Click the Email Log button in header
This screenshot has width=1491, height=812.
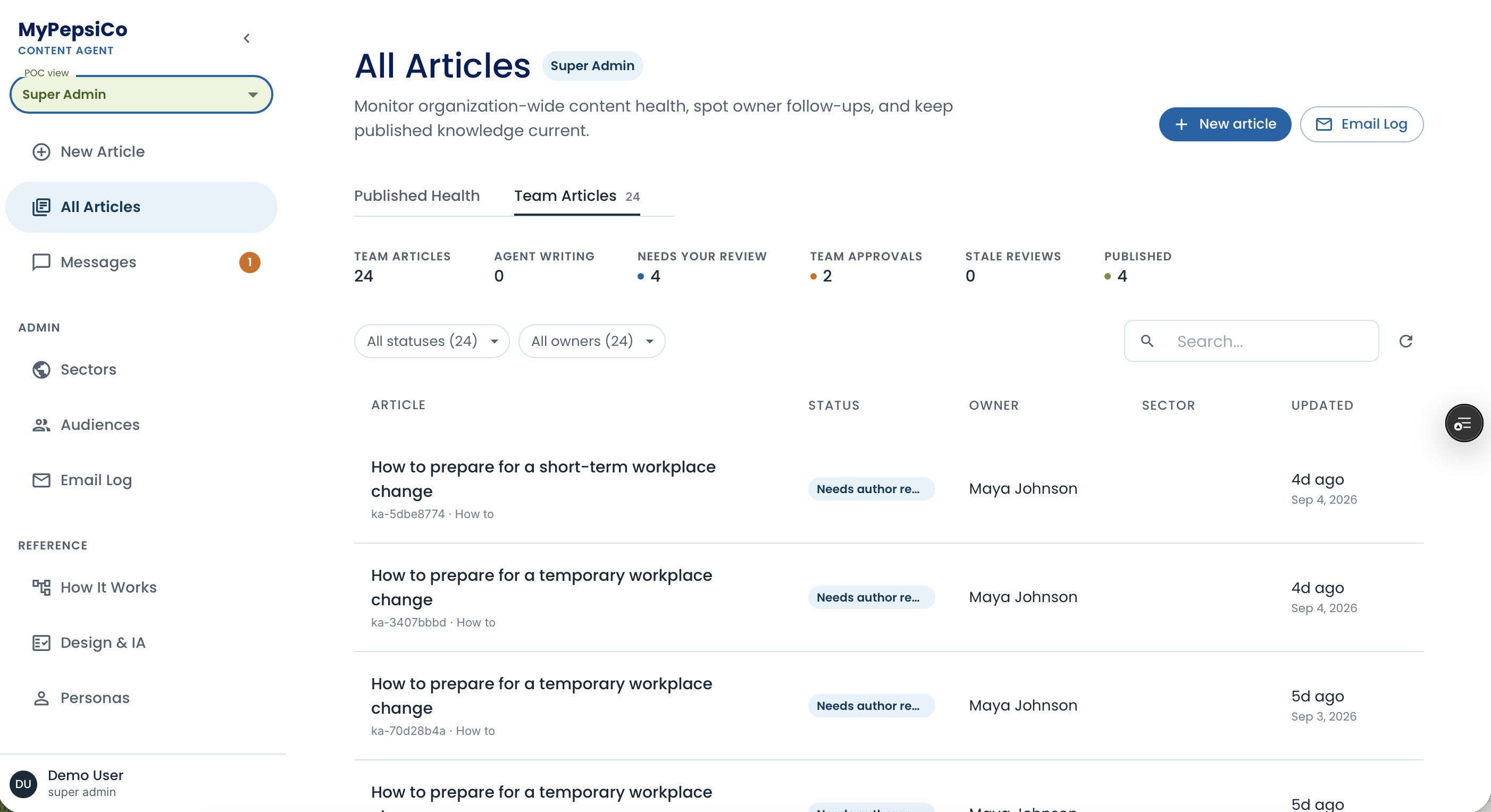(x=1361, y=124)
